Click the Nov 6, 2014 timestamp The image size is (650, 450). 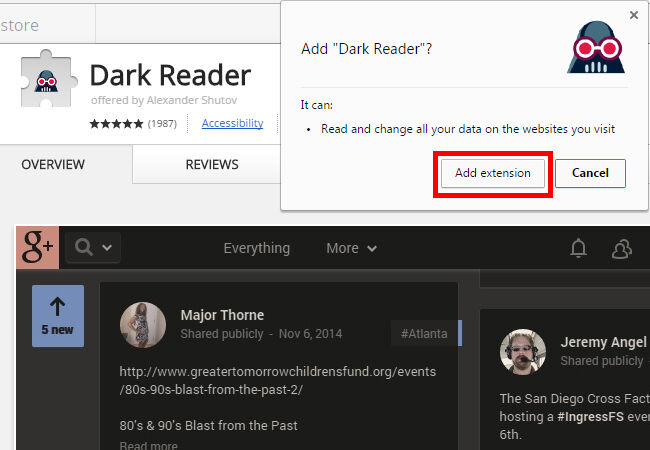pos(310,334)
